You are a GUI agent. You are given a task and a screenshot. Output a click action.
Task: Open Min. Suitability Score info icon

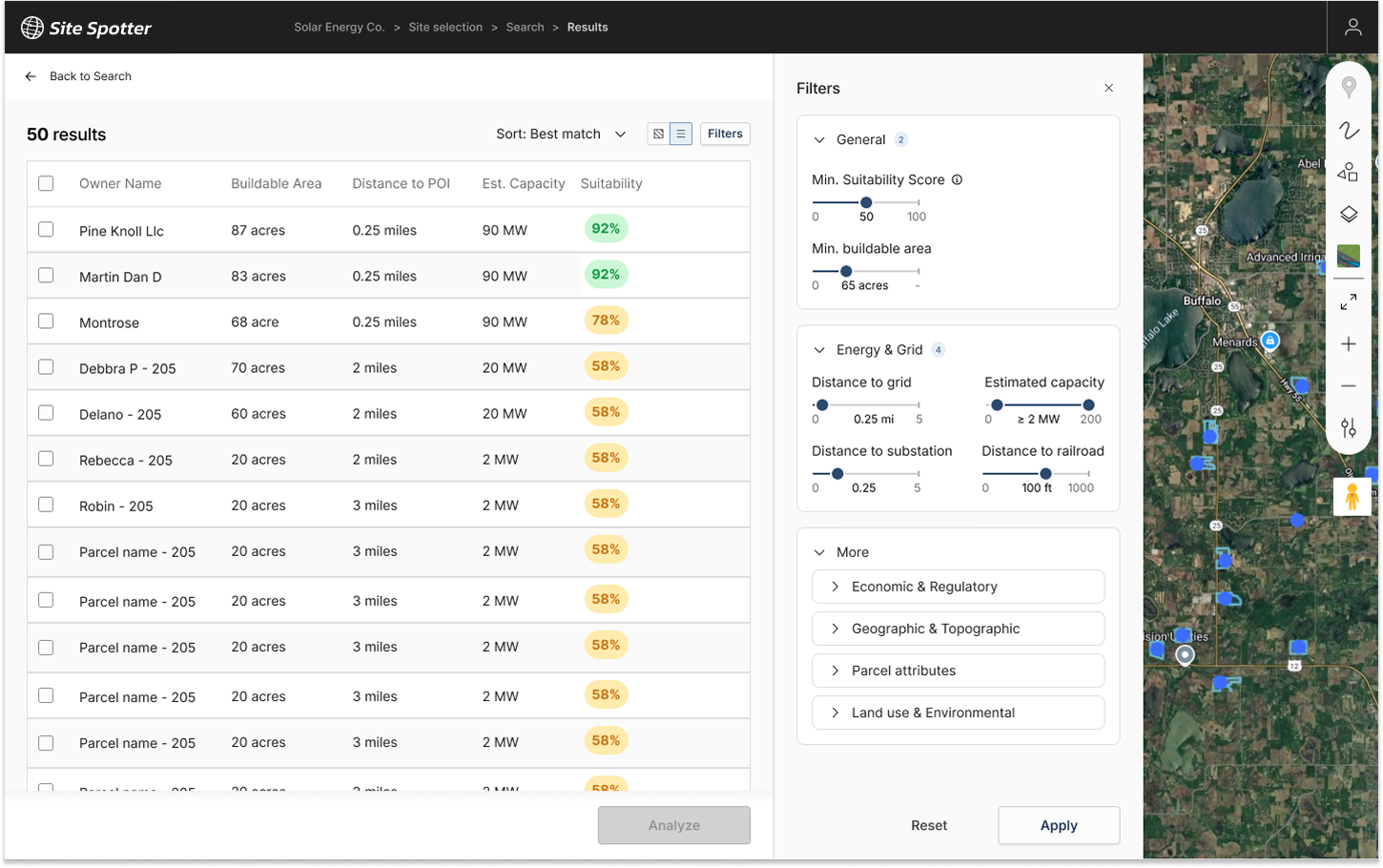pos(957,179)
